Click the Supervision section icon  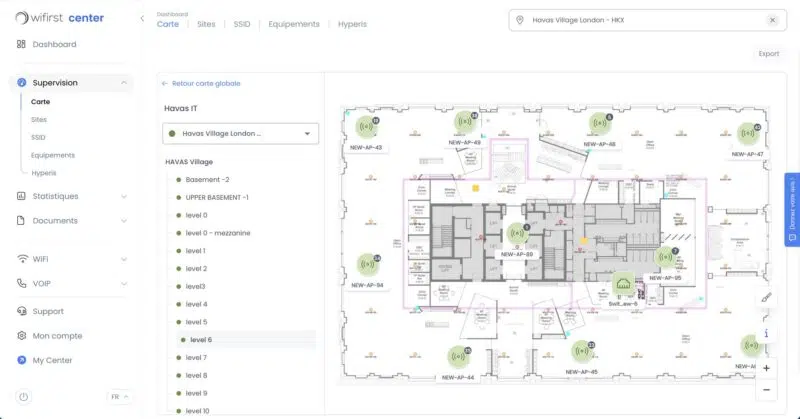pos(21,83)
